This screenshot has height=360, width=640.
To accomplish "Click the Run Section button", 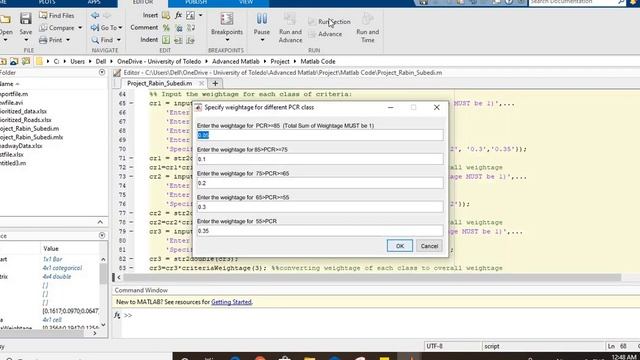I will click(x=330, y=22).
